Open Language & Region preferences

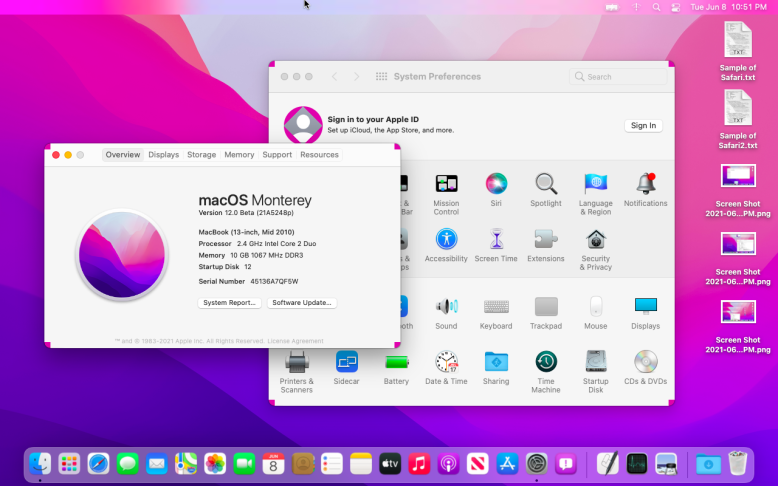[x=595, y=184]
